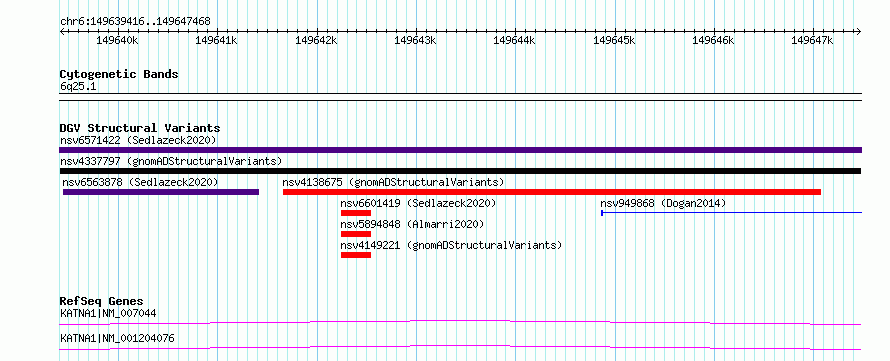The width and height of the screenshot is (890, 361).
Task: Open variant label nsv4337797 (gnomADStructuralVariants)
Action: (x=171, y=161)
